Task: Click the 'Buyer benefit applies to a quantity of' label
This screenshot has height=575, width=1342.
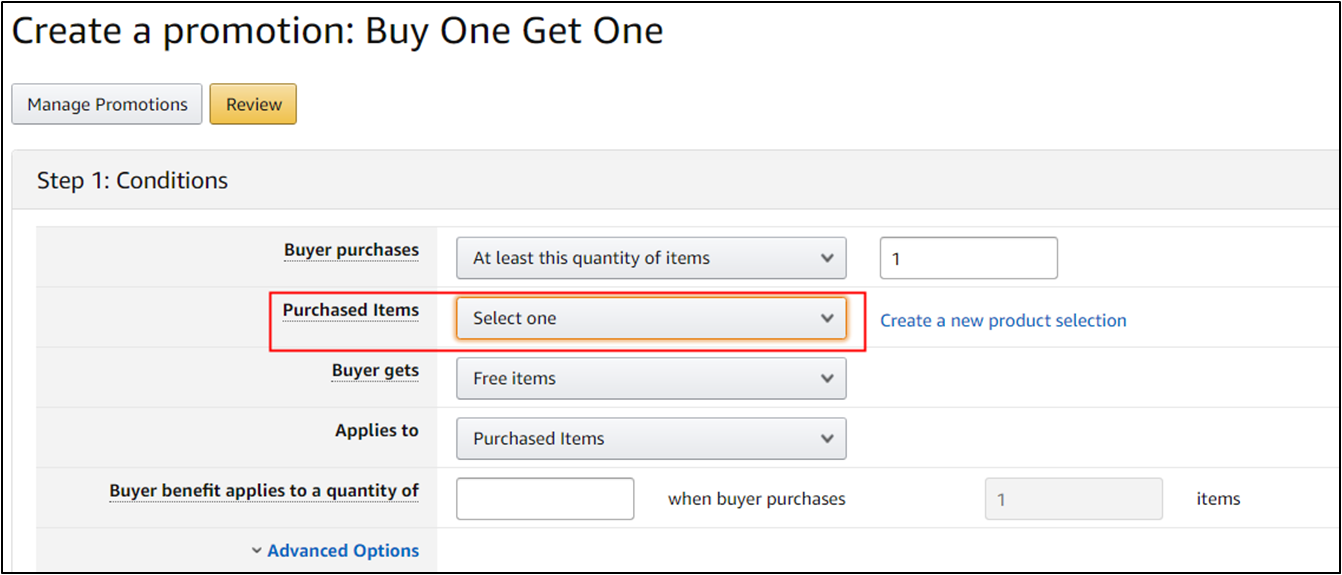Action: tap(264, 491)
